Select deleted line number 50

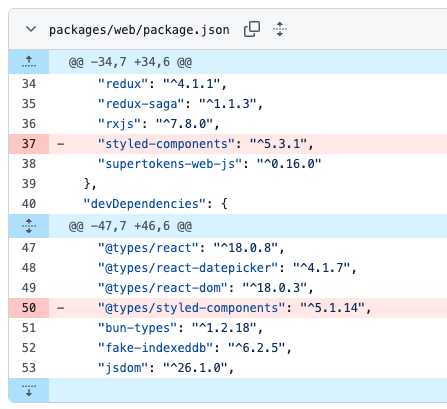29,308
